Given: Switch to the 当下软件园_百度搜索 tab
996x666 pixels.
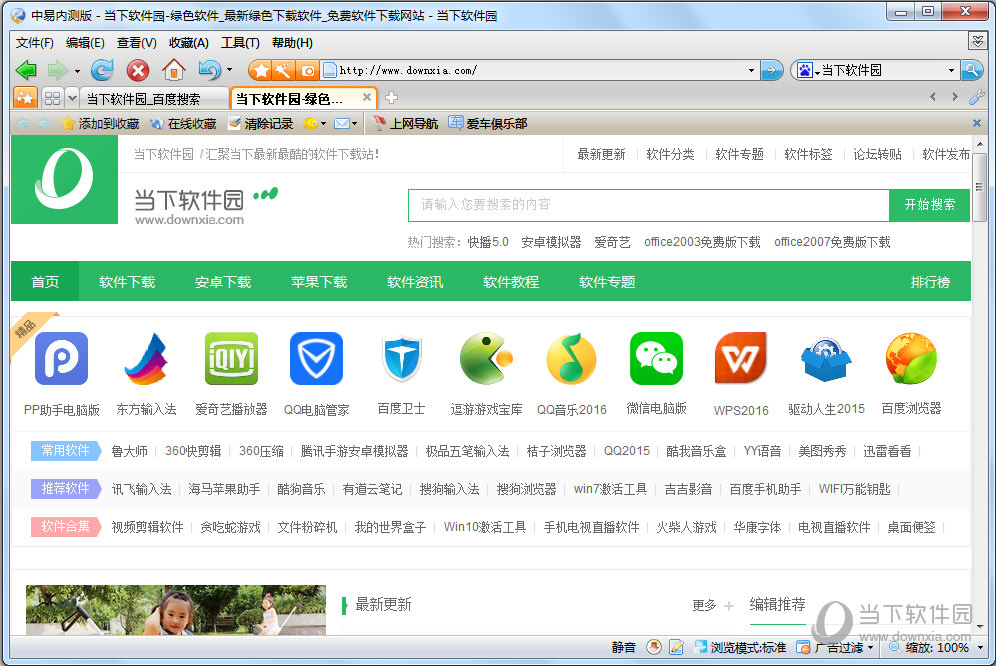Looking at the screenshot, I should click(156, 99).
